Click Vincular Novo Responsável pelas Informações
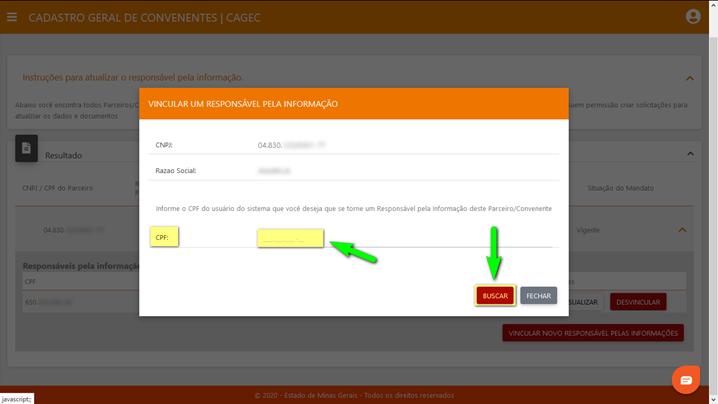The image size is (718, 404). [x=593, y=333]
